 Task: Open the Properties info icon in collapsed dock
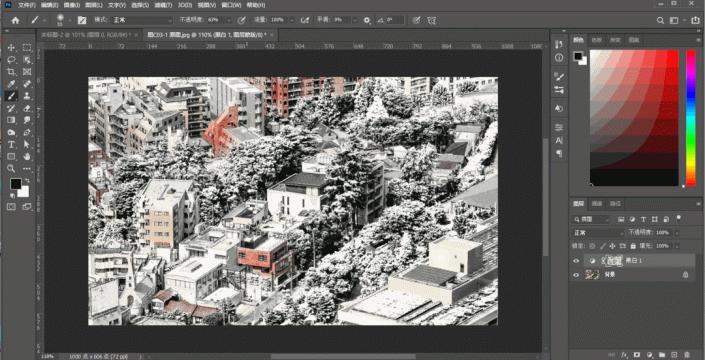[559, 58]
